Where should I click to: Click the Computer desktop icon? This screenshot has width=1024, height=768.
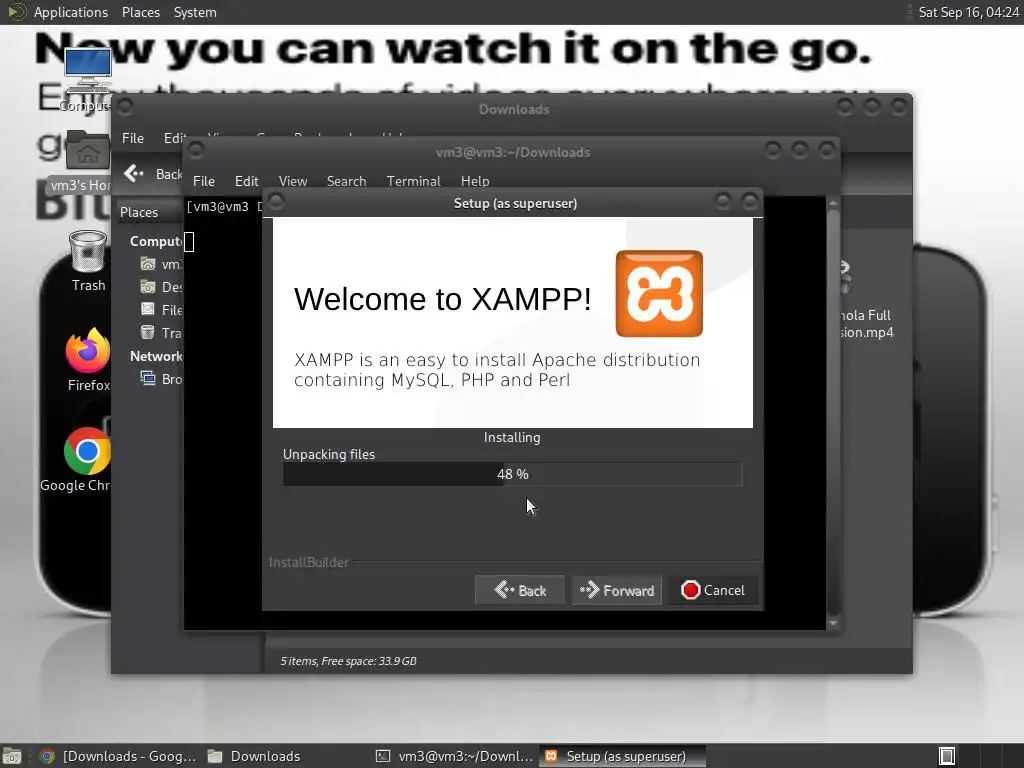coord(88,73)
